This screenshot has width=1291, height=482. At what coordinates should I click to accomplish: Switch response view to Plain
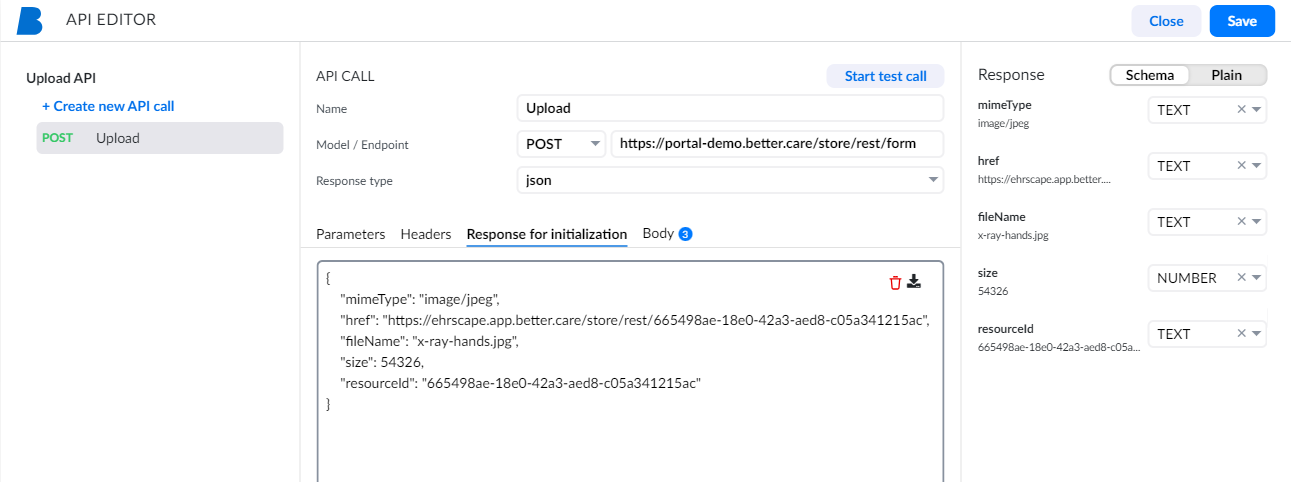point(1227,75)
